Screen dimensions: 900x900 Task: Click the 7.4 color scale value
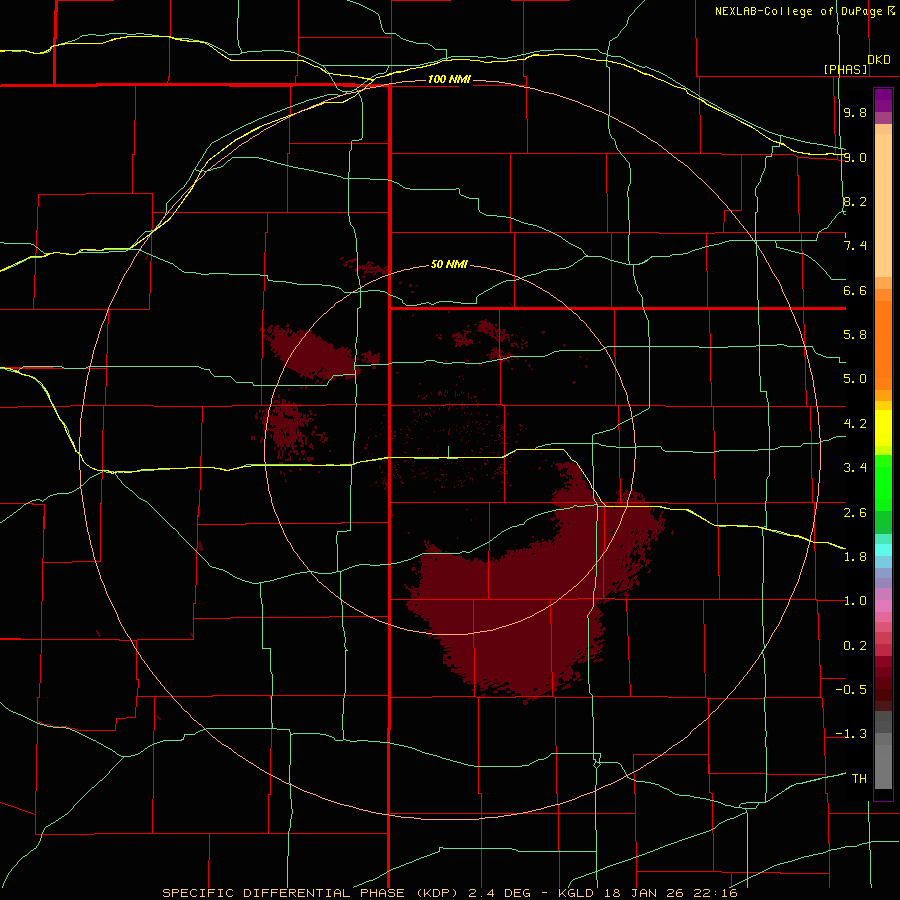(855, 246)
